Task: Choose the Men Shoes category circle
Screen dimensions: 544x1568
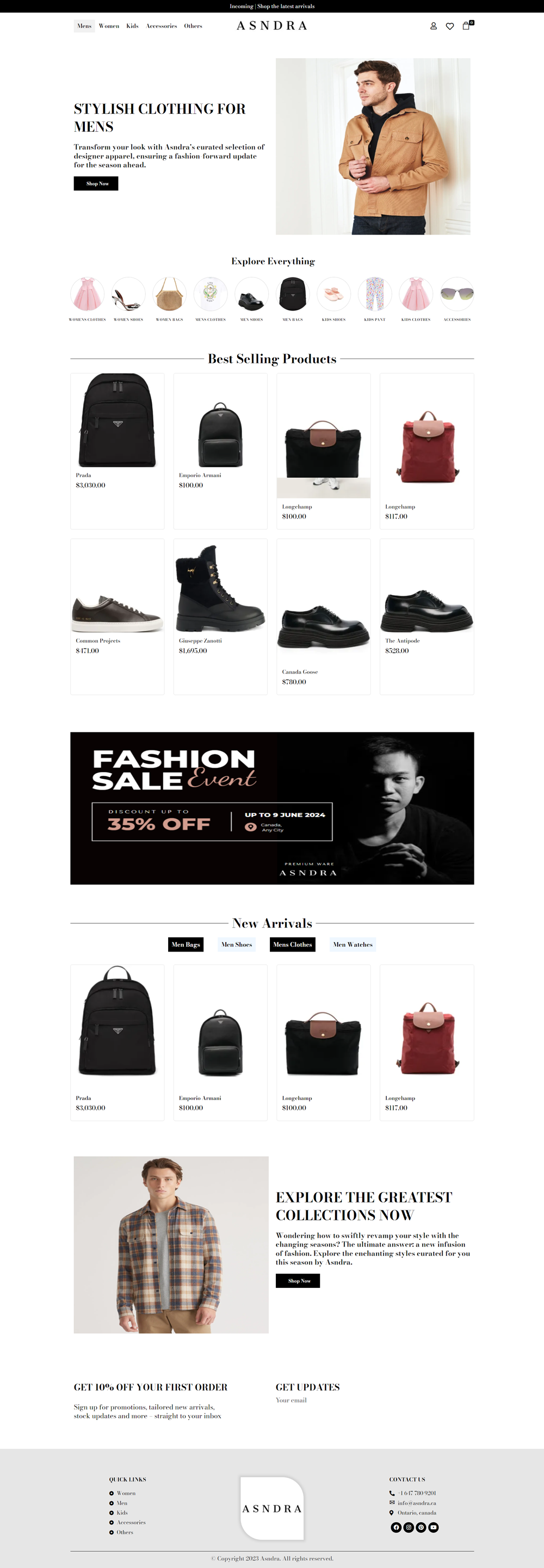Action: point(251,294)
